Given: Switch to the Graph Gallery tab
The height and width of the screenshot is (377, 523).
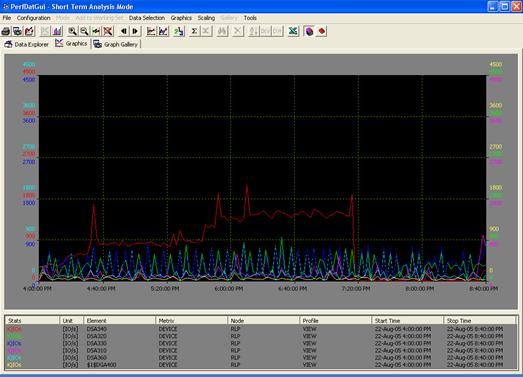Looking at the screenshot, I should (x=116, y=44).
